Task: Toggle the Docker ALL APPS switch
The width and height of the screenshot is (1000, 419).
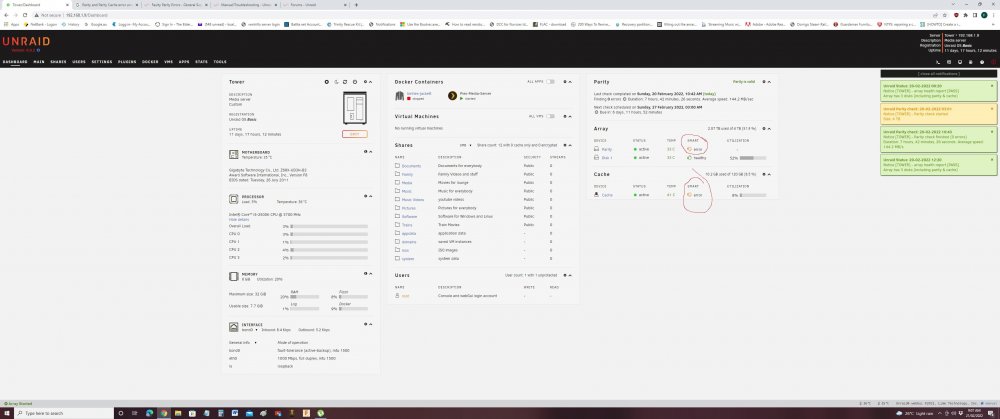Action: click(x=550, y=82)
